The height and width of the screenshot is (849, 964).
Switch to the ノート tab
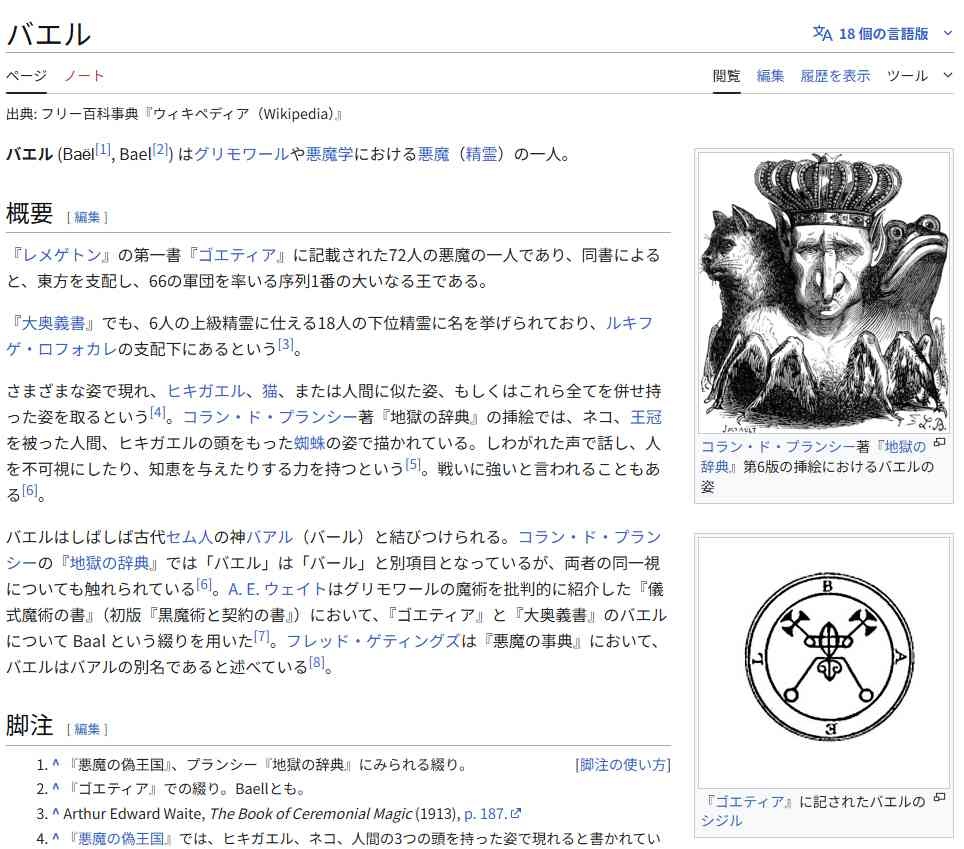tap(84, 76)
